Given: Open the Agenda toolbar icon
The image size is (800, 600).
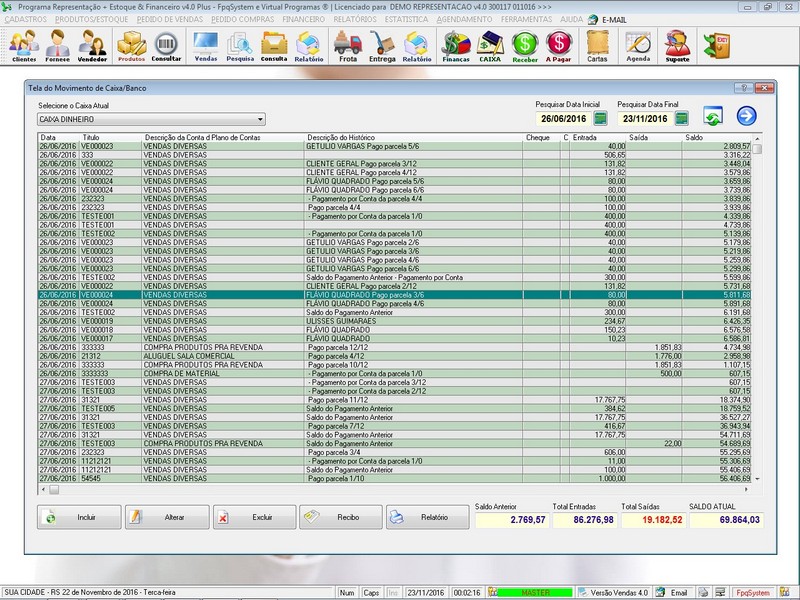Looking at the screenshot, I should point(638,45).
